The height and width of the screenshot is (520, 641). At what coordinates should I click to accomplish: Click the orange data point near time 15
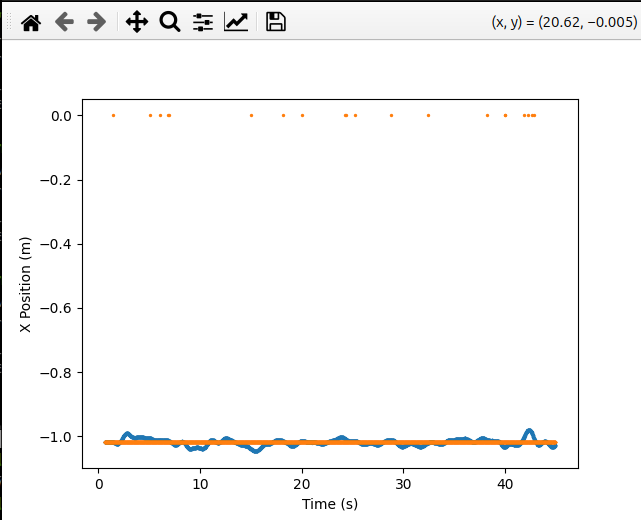click(x=251, y=116)
